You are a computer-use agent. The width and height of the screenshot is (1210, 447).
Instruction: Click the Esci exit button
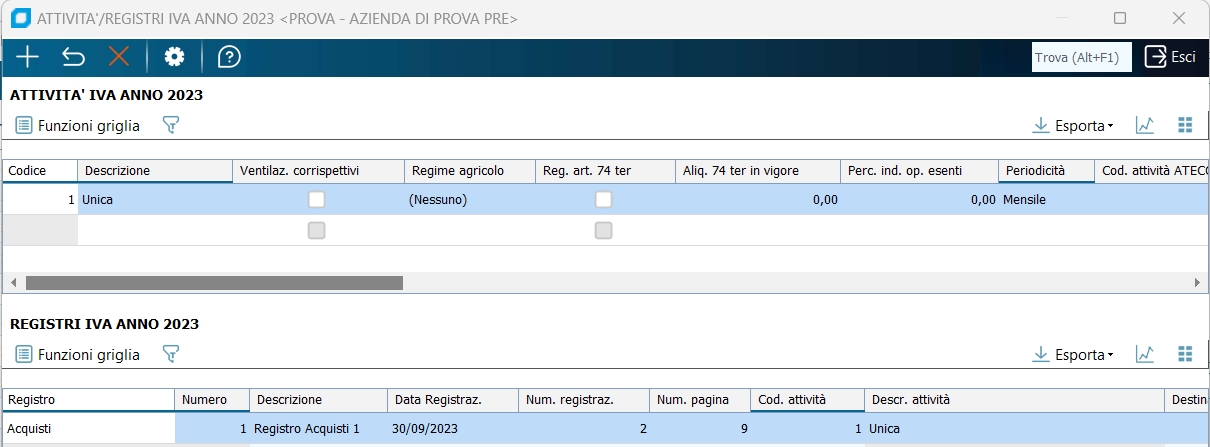coord(1171,57)
